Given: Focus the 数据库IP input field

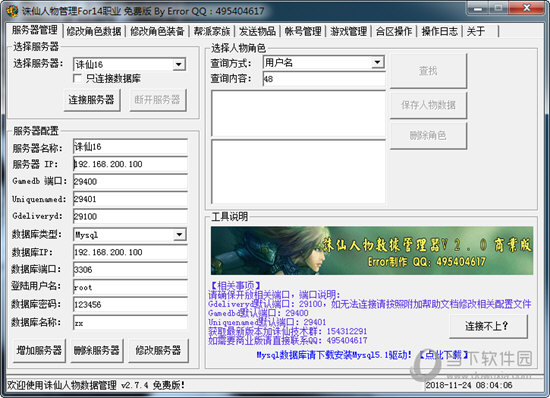Looking at the screenshot, I should pos(130,252).
